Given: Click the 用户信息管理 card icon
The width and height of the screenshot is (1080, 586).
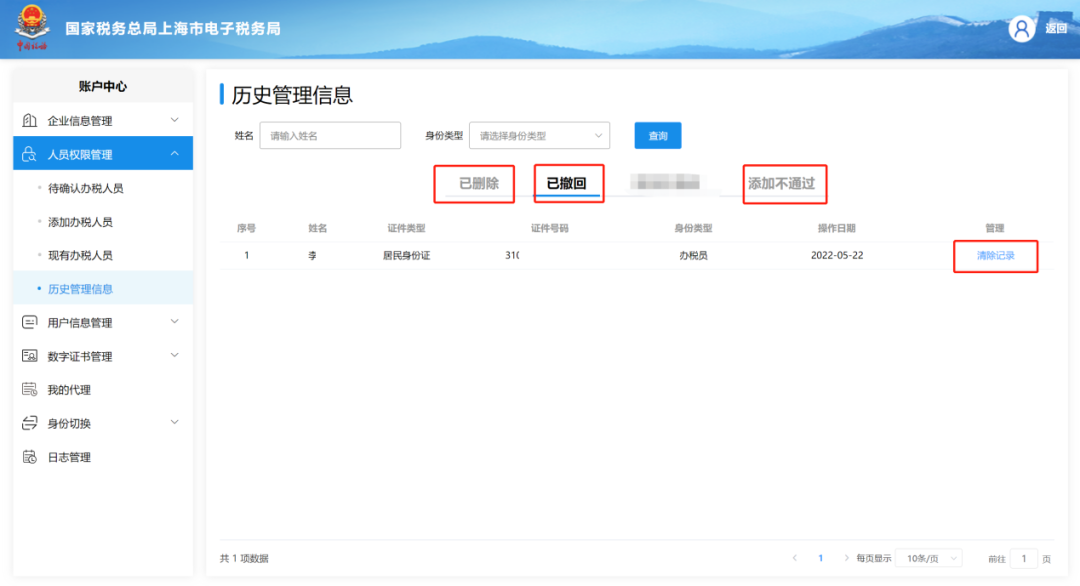Looking at the screenshot, I should (30, 322).
